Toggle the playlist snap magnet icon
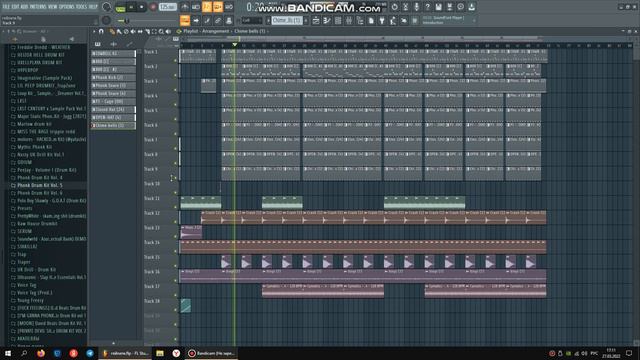 [101, 31]
